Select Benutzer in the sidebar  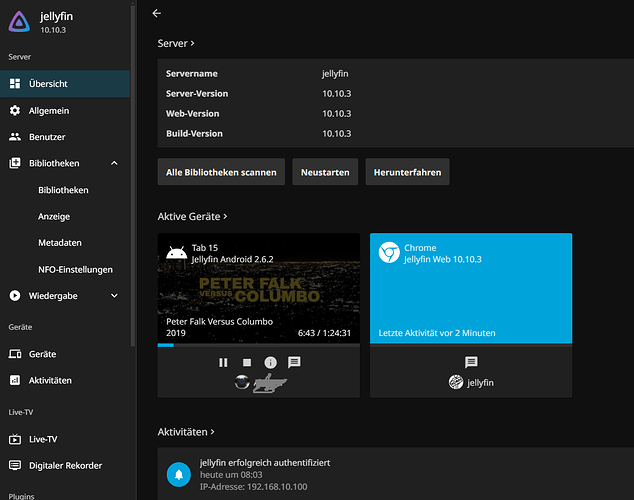coord(65,137)
